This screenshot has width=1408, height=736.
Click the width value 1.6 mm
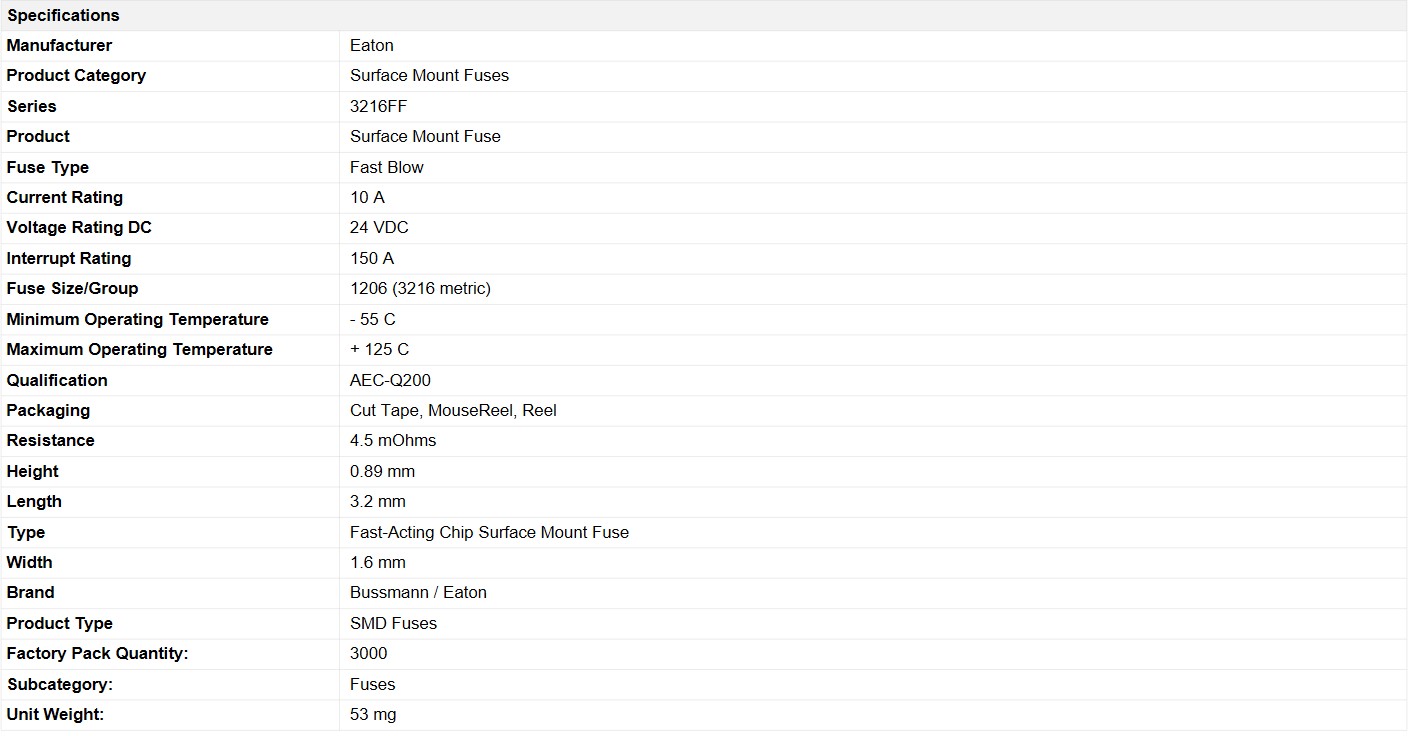pyautogui.click(x=378, y=562)
